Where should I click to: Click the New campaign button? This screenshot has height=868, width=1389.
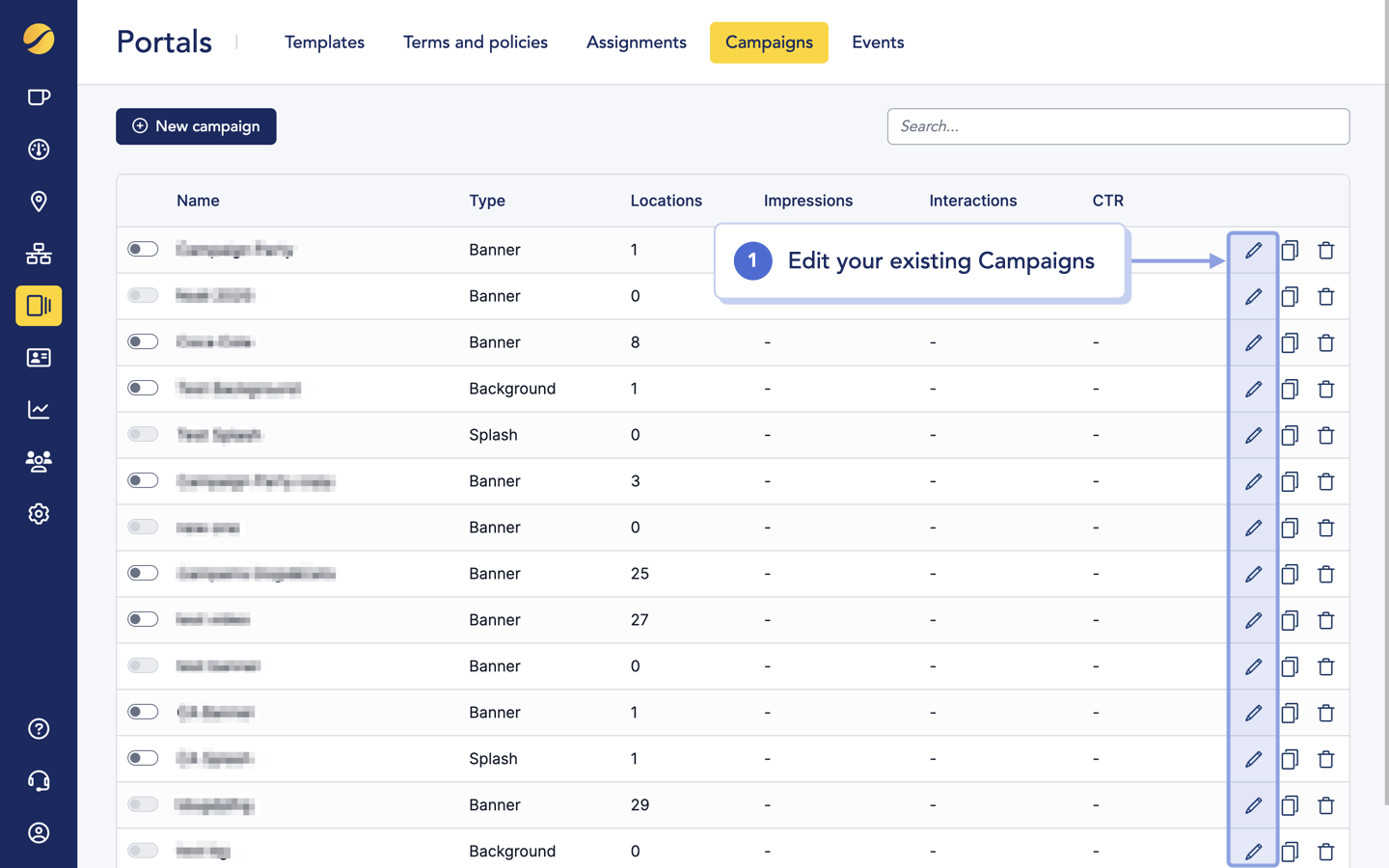[196, 126]
